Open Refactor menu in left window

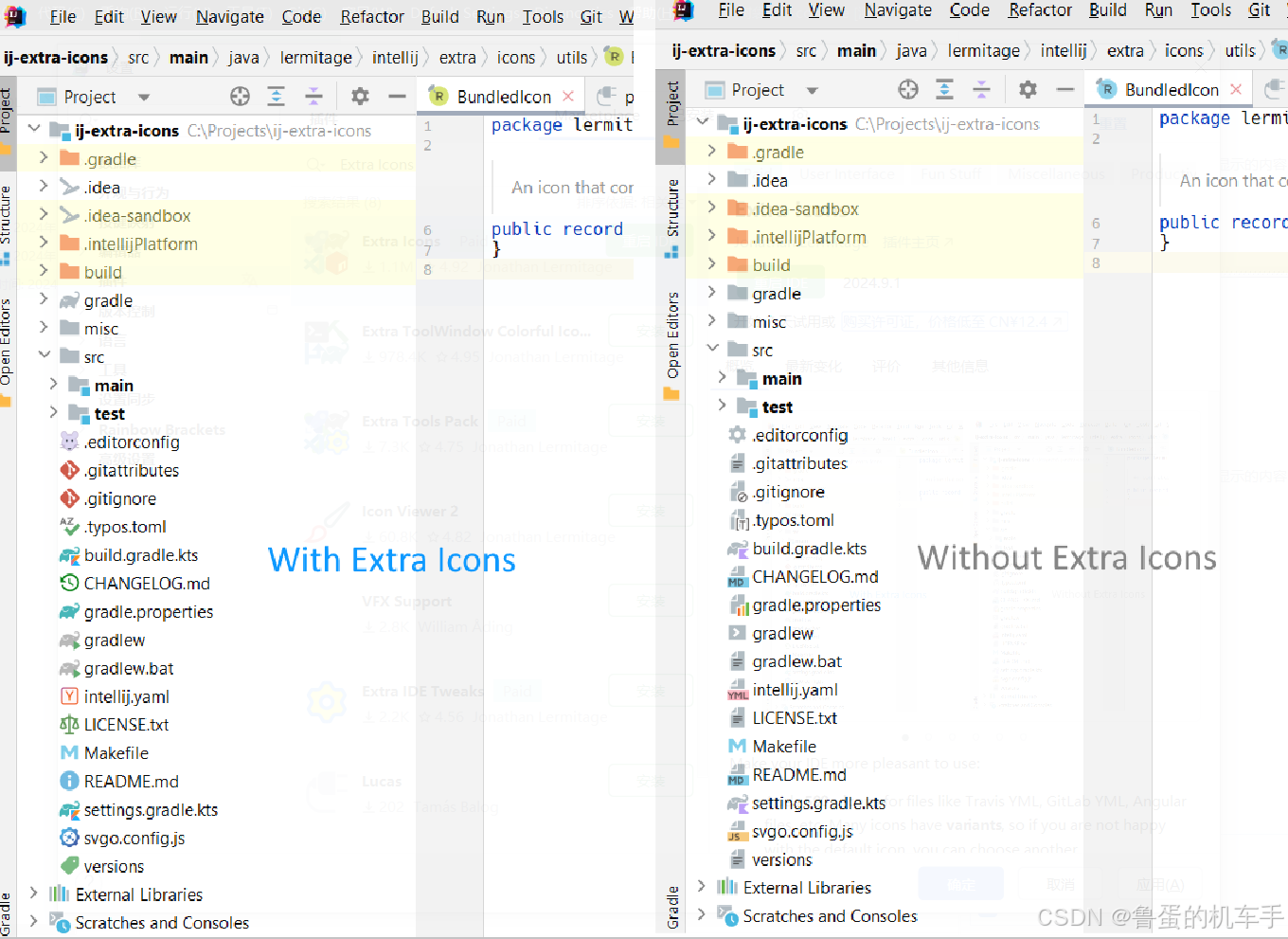(372, 17)
